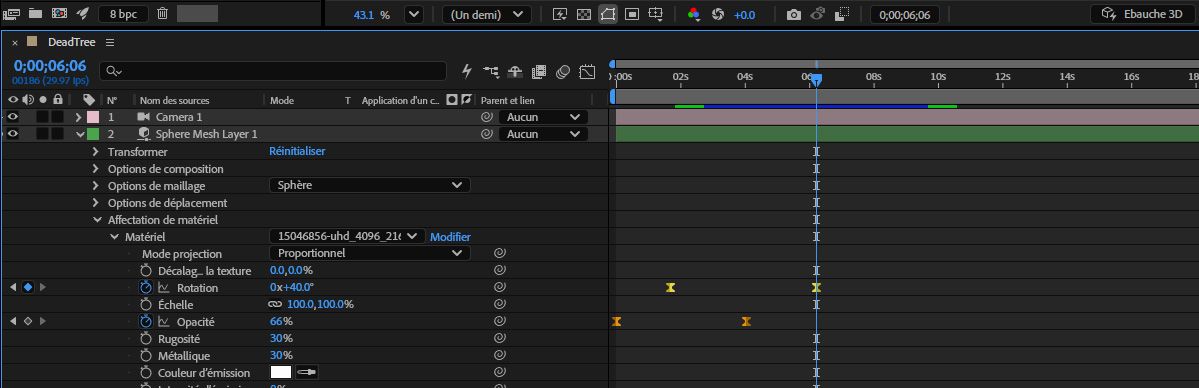Toggle the live update lightning icon in timeline
1199x388 pixels.
pos(467,71)
